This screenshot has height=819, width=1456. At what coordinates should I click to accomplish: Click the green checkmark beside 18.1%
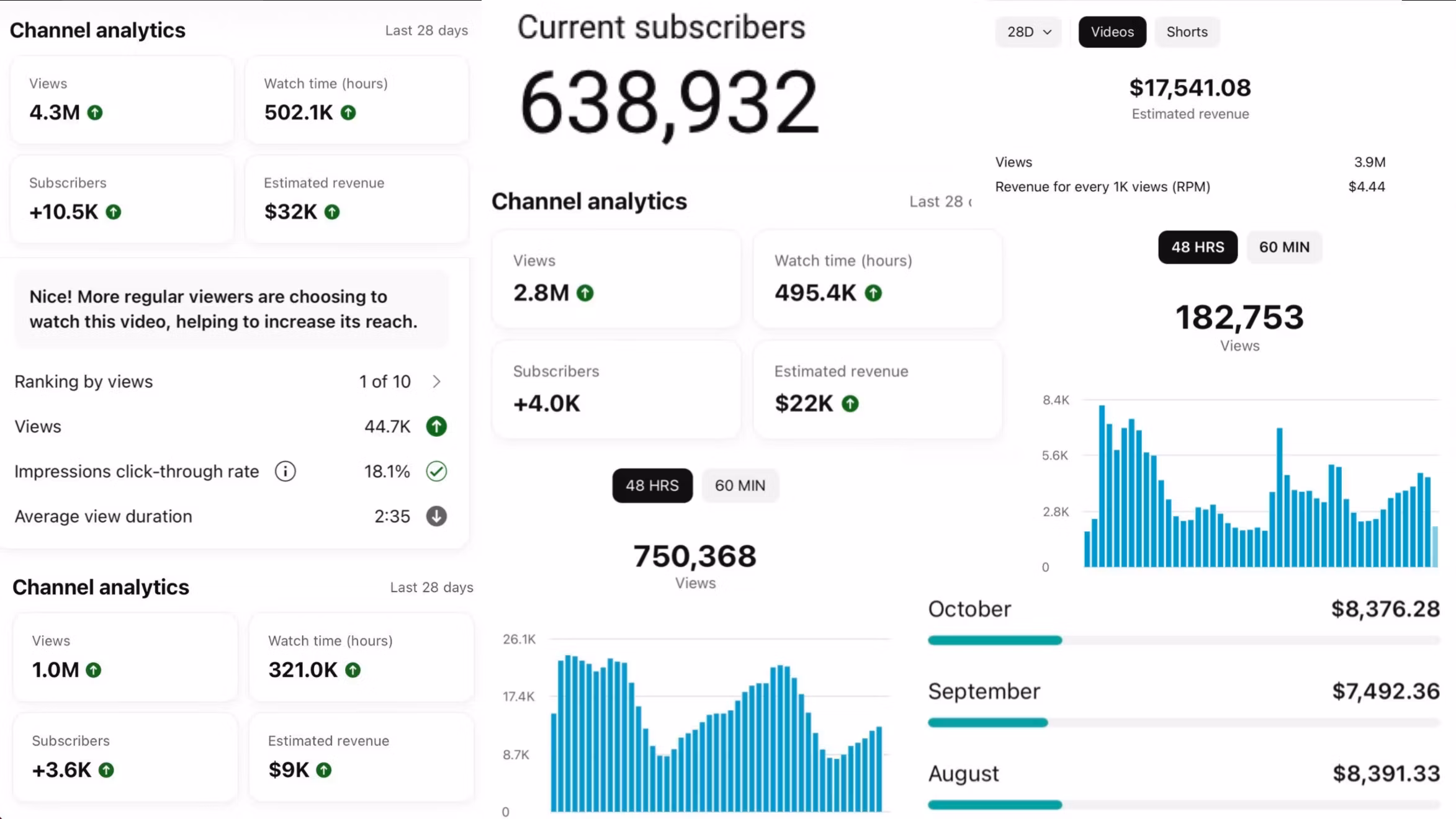point(436,472)
